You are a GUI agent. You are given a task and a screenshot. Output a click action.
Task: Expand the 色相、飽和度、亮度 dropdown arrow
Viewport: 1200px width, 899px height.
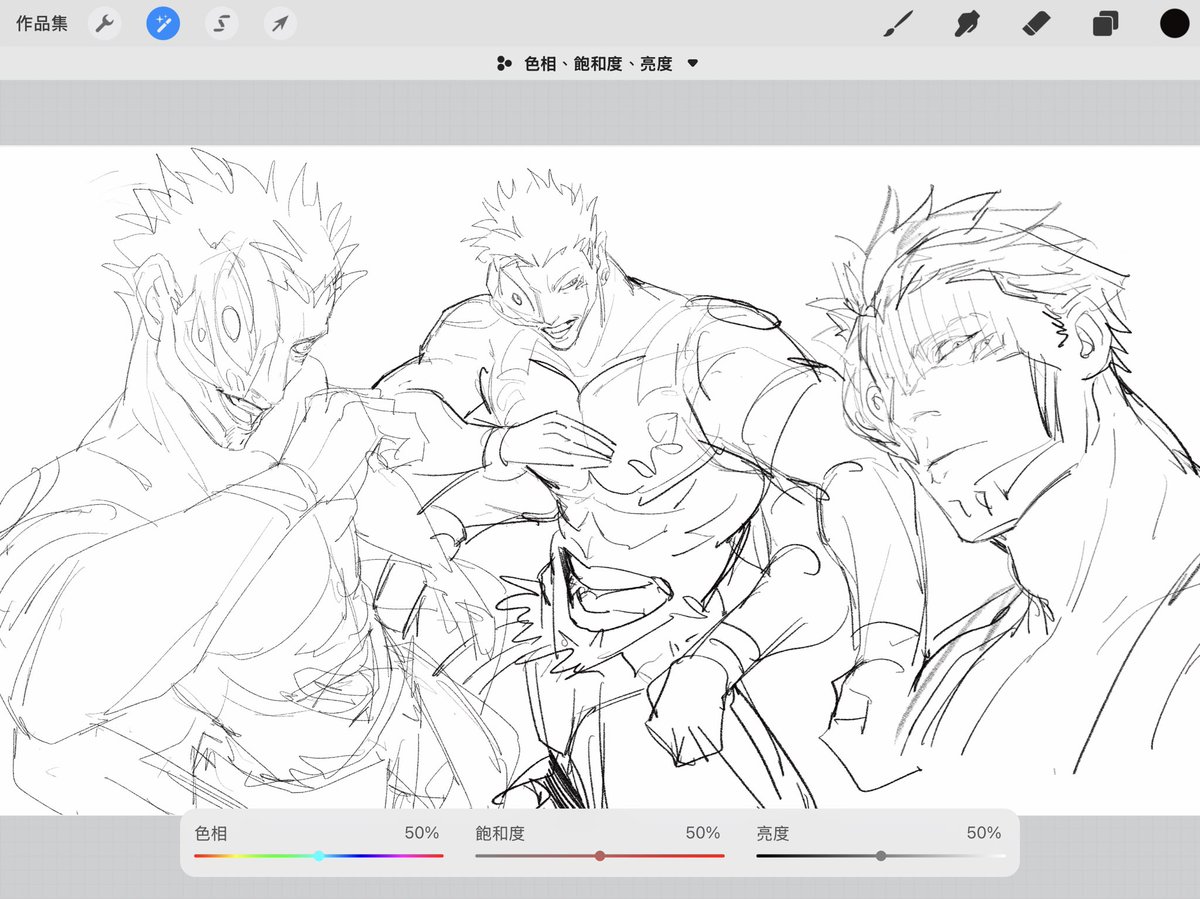693,64
